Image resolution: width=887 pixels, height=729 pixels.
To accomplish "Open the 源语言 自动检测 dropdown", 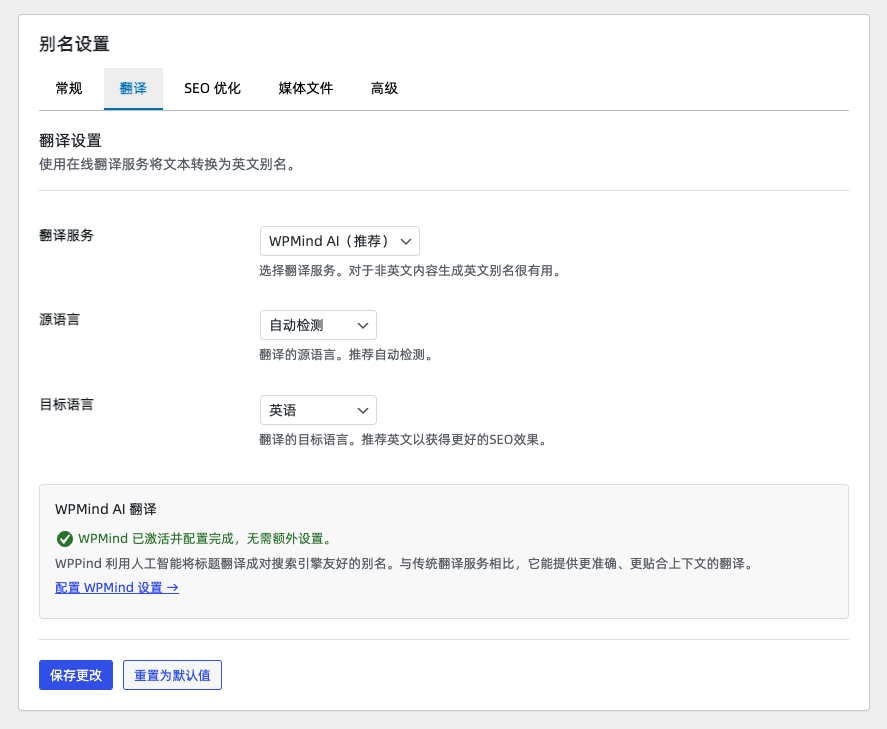I will [x=317, y=325].
